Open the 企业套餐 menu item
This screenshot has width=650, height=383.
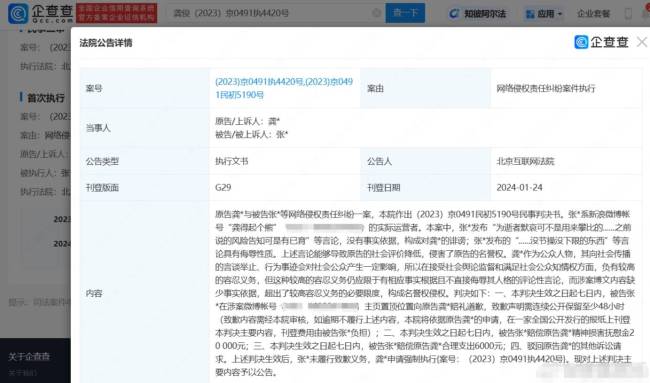[x=593, y=14]
